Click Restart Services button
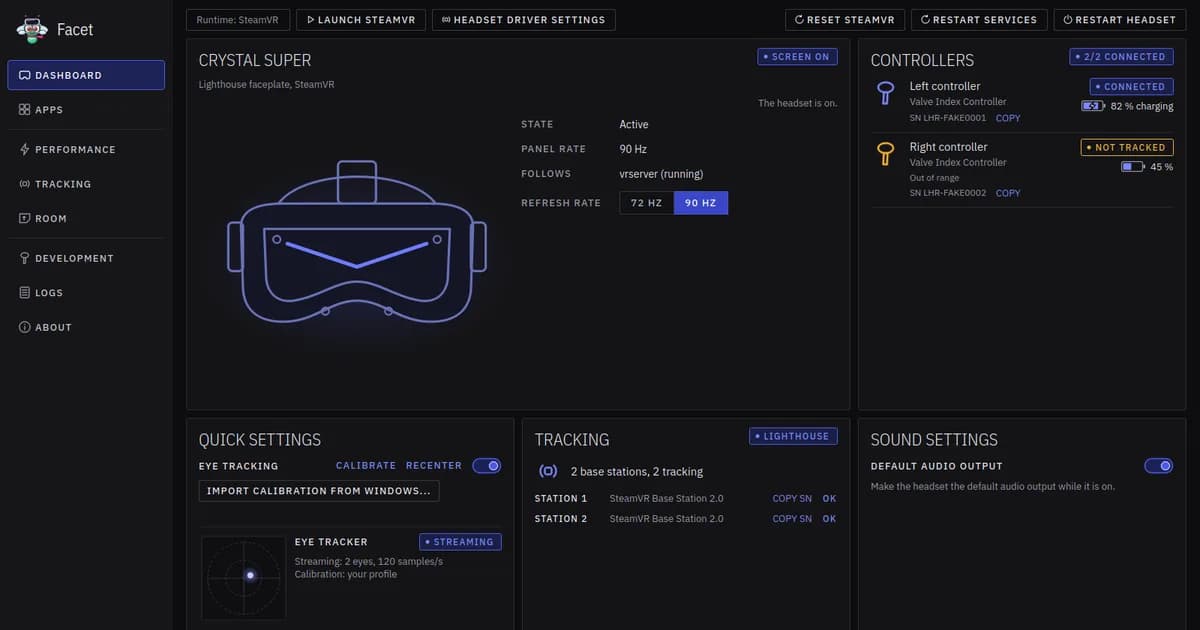This screenshot has height=630, width=1200. tap(980, 19)
